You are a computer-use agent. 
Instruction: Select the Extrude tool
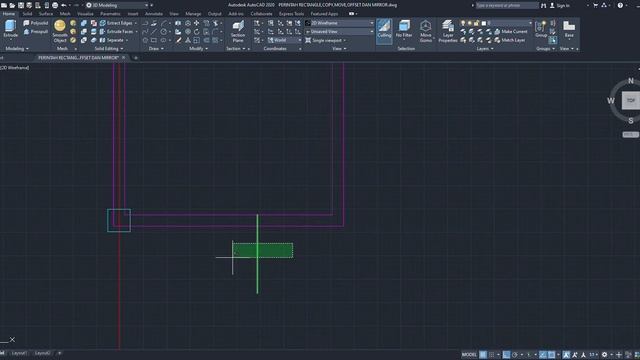[x=10, y=29]
